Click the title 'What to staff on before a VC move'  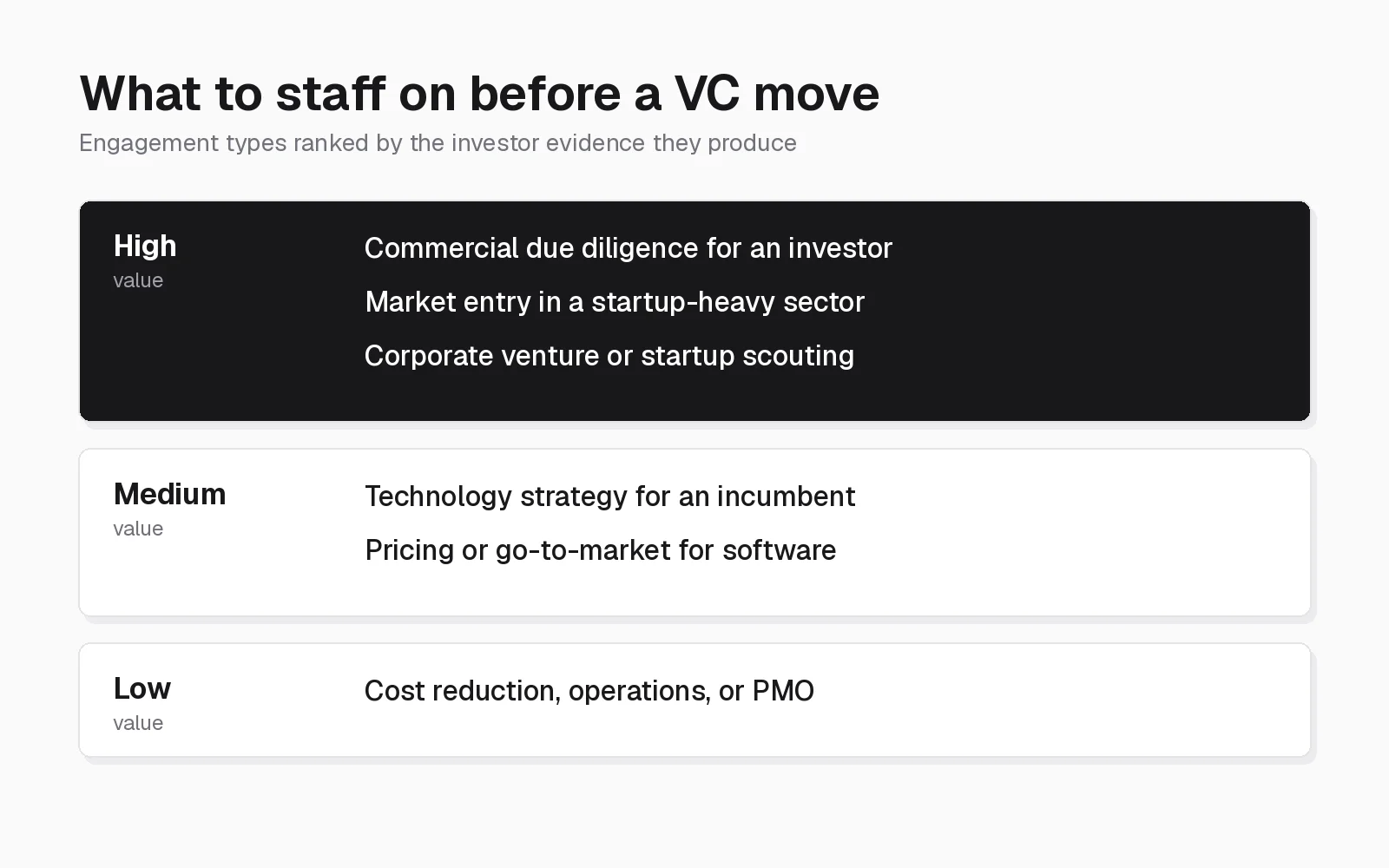coord(479,93)
